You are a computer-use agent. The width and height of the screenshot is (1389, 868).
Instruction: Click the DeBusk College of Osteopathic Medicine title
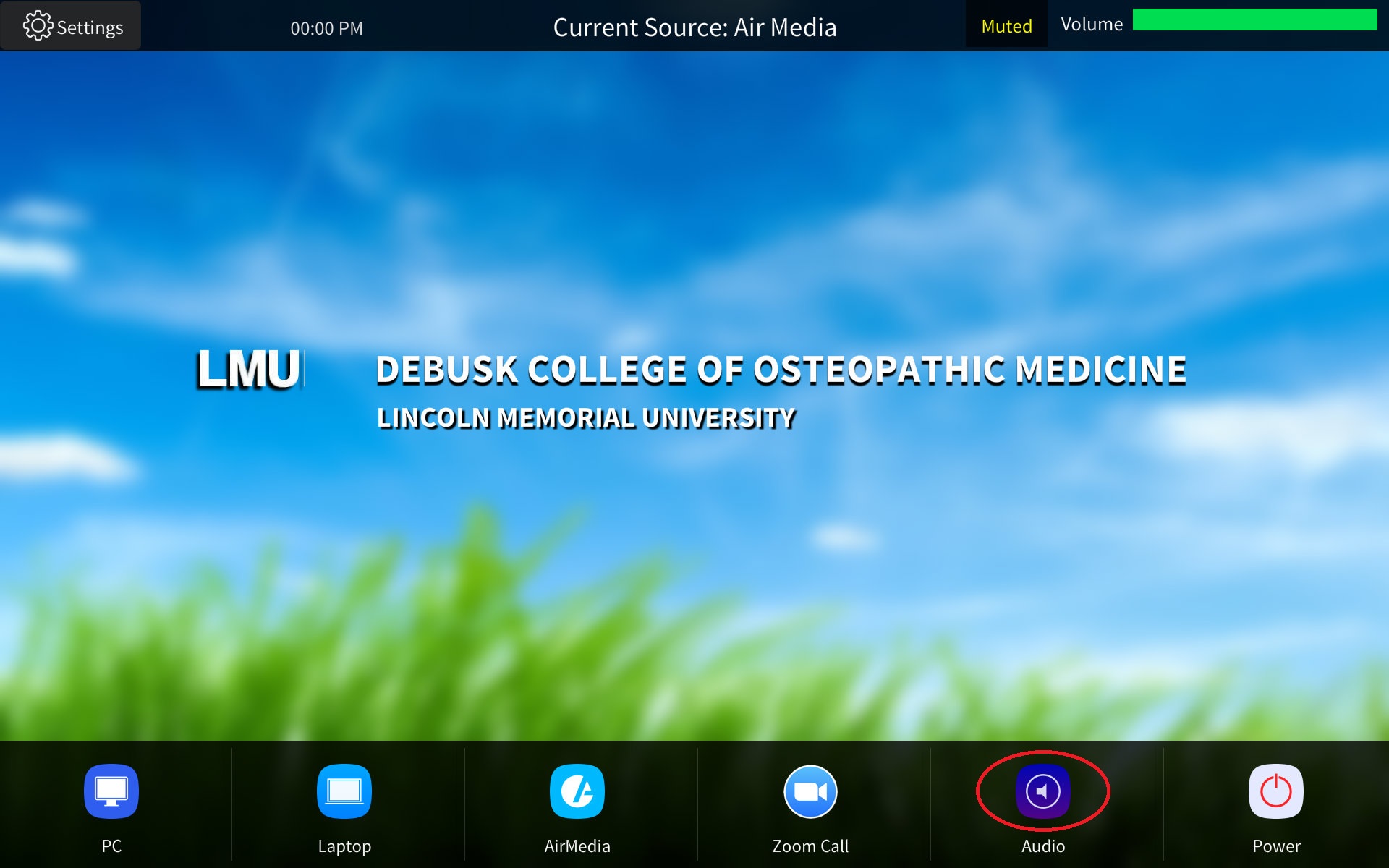tap(781, 370)
